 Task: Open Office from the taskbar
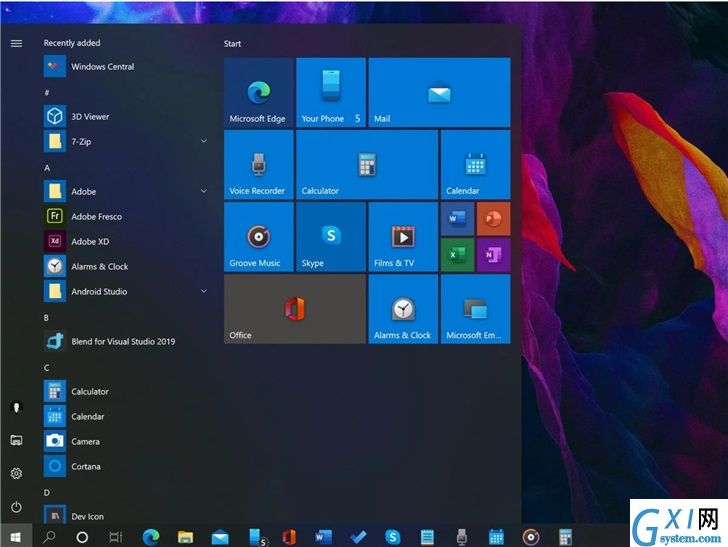(289, 537)
